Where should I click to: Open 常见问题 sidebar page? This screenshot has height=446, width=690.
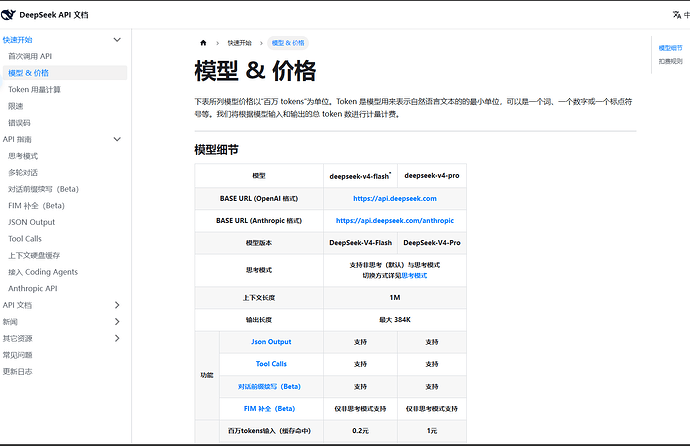[x=18, y=355]
